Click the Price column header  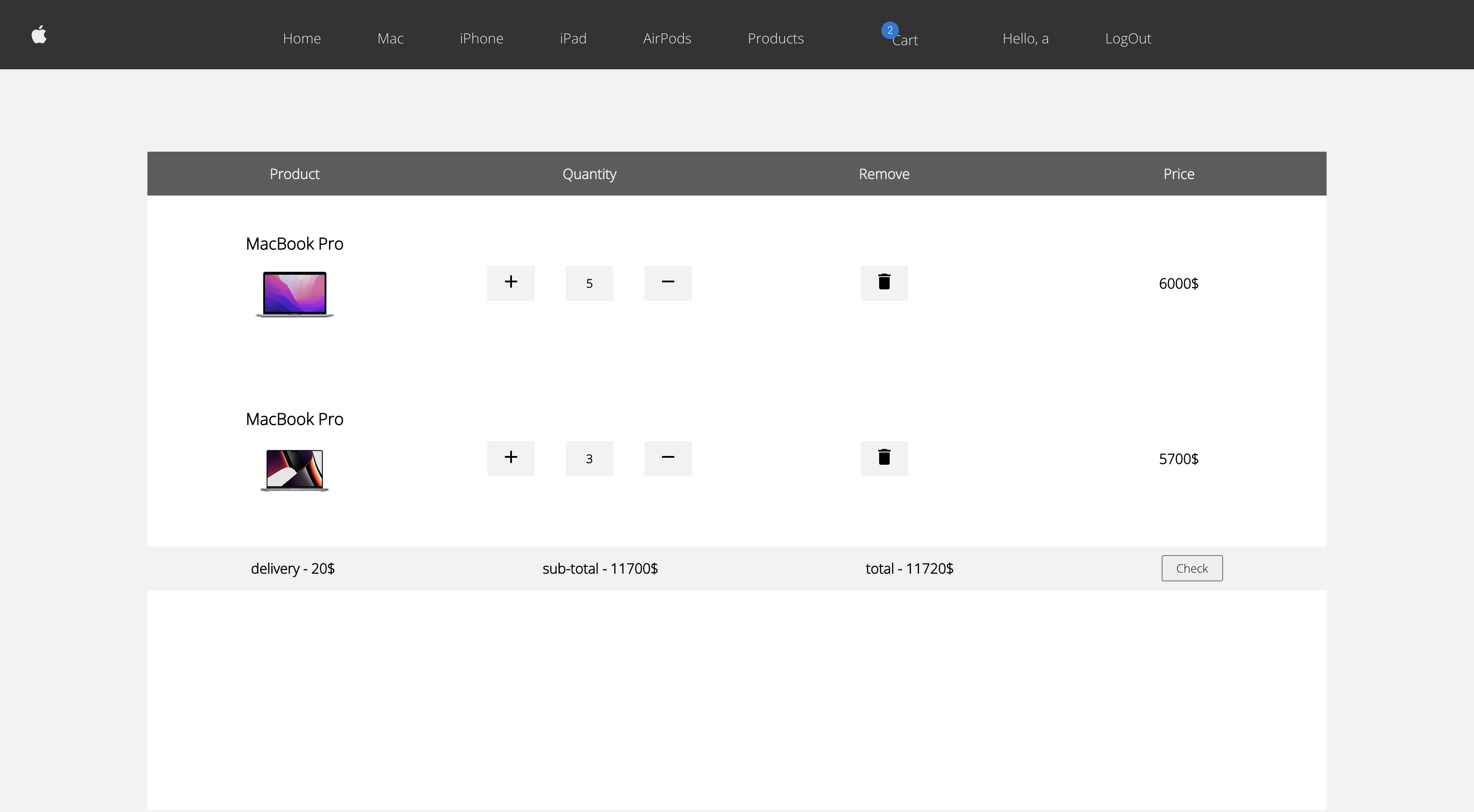coord(1179,174)
